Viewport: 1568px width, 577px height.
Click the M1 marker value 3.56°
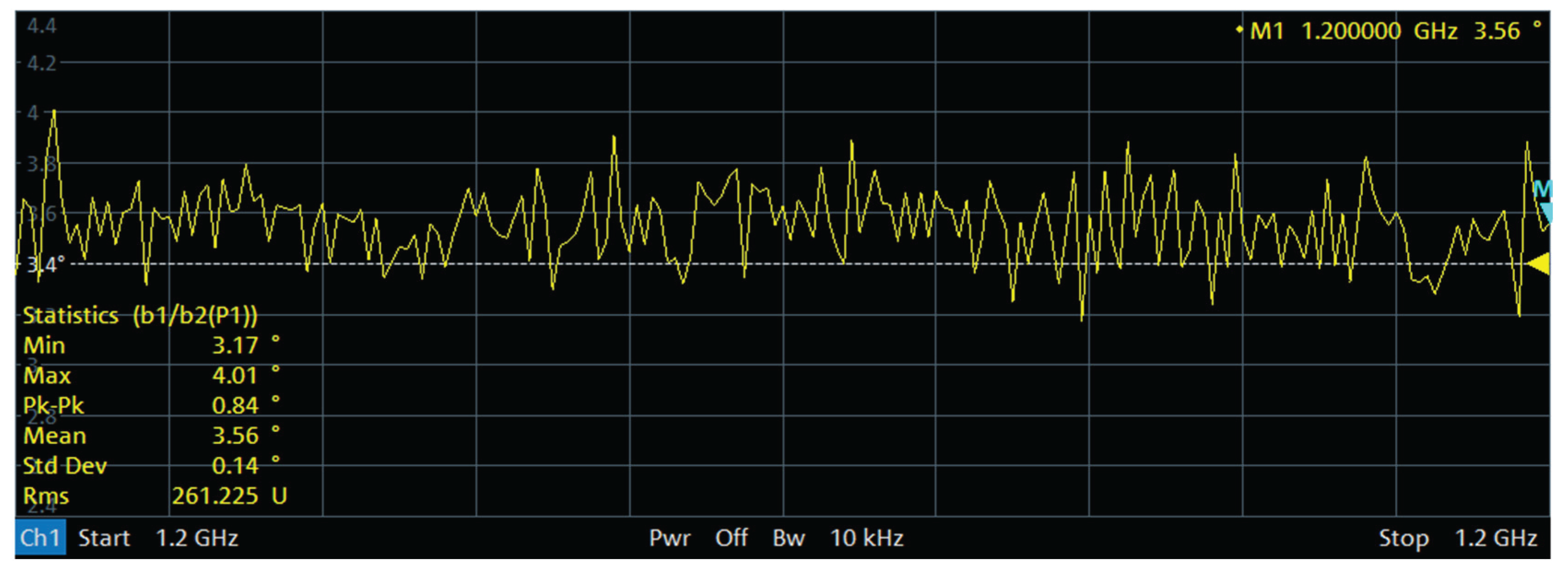(x=1506, y=30)
